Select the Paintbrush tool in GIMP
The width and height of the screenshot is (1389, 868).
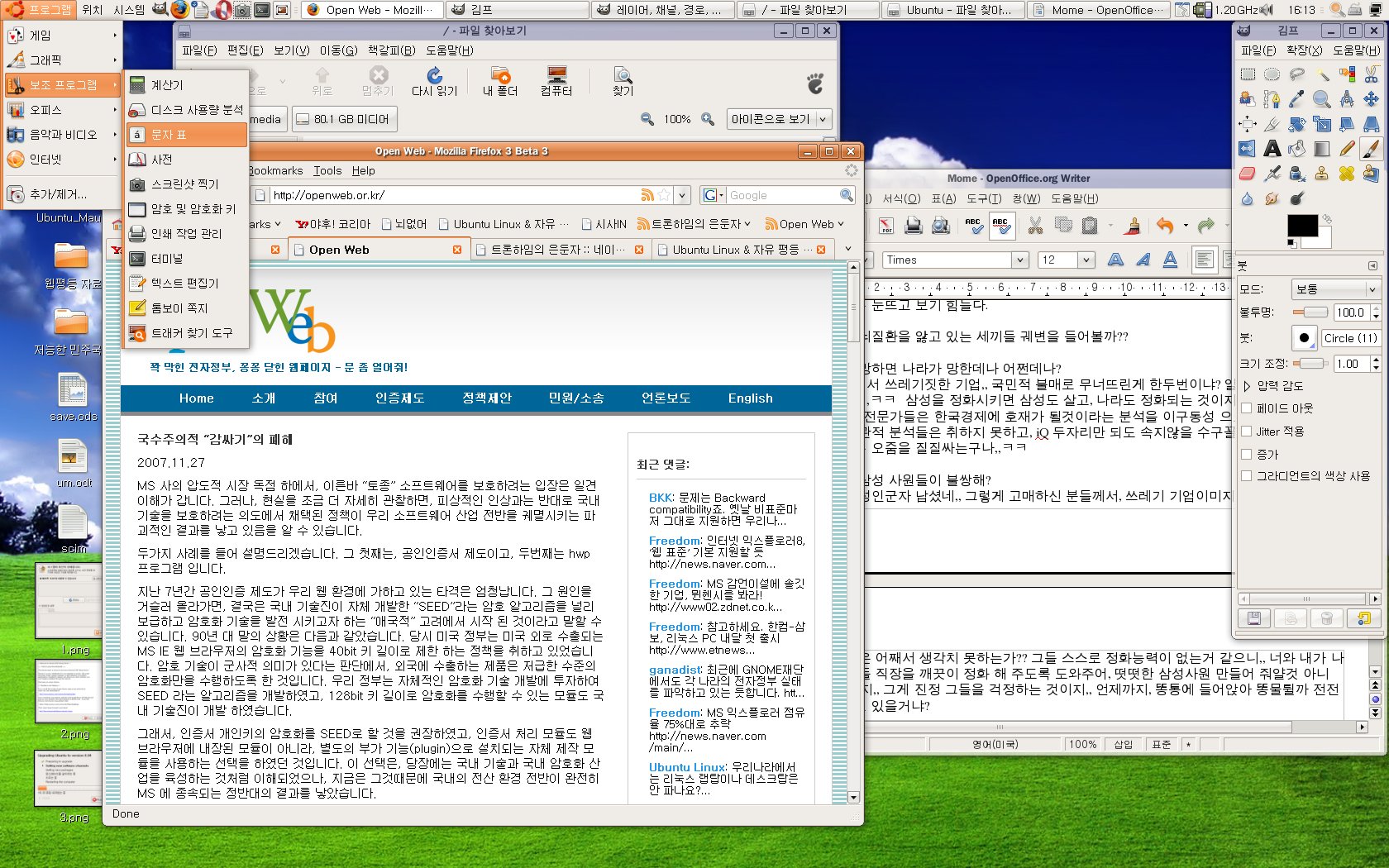tap(1371, 149)
